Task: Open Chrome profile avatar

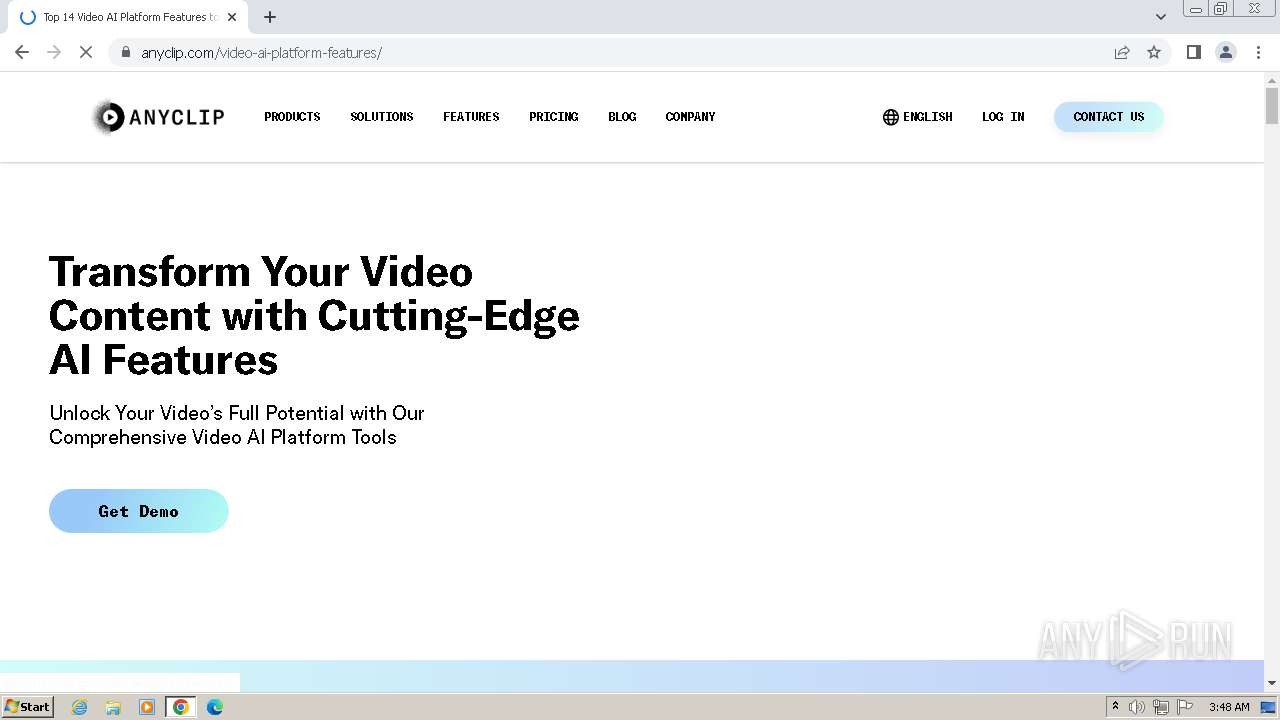Action: [x=1226, y=52]
